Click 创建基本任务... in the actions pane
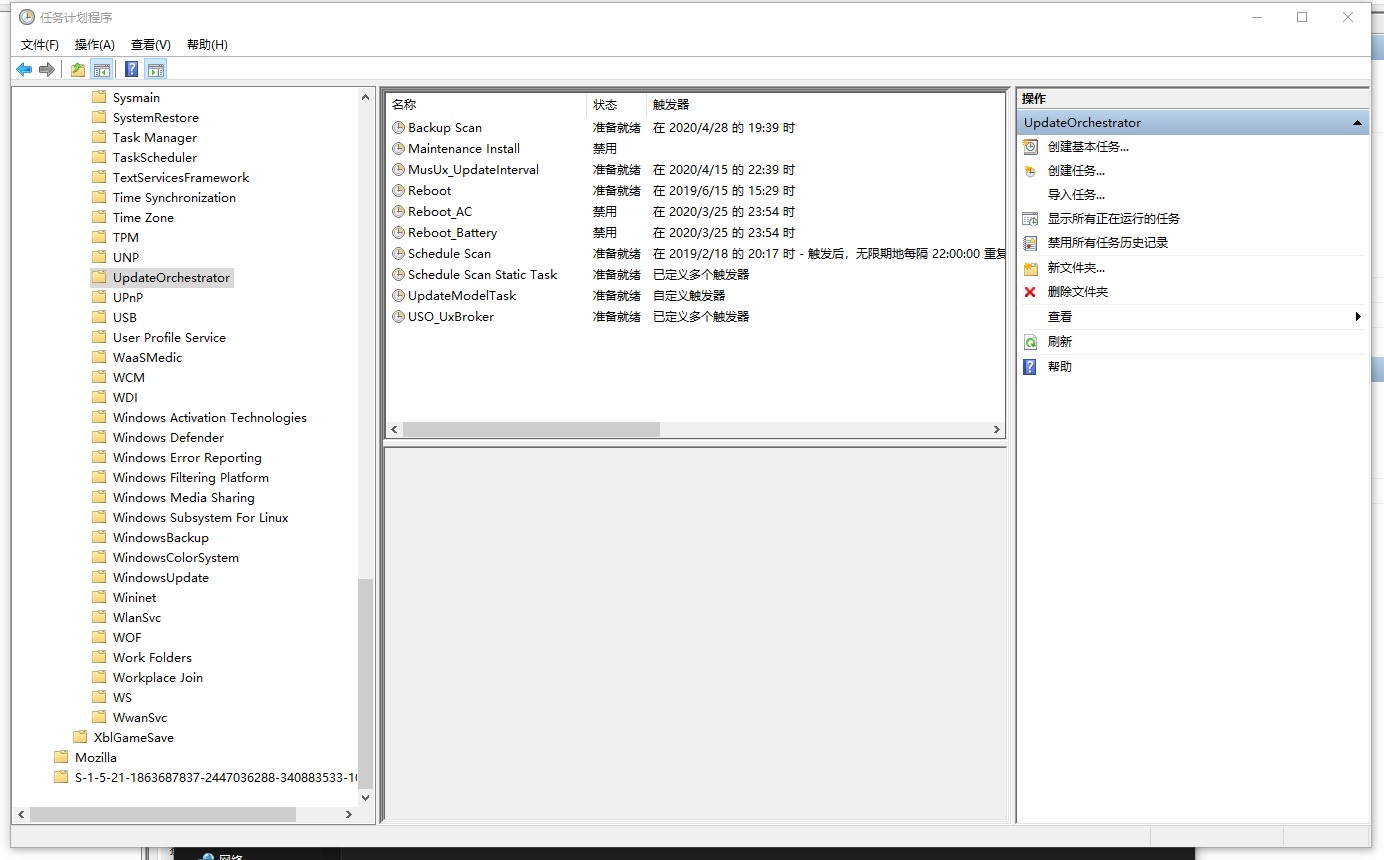This screenshot has height=860, width=1384. [1088, 147]
